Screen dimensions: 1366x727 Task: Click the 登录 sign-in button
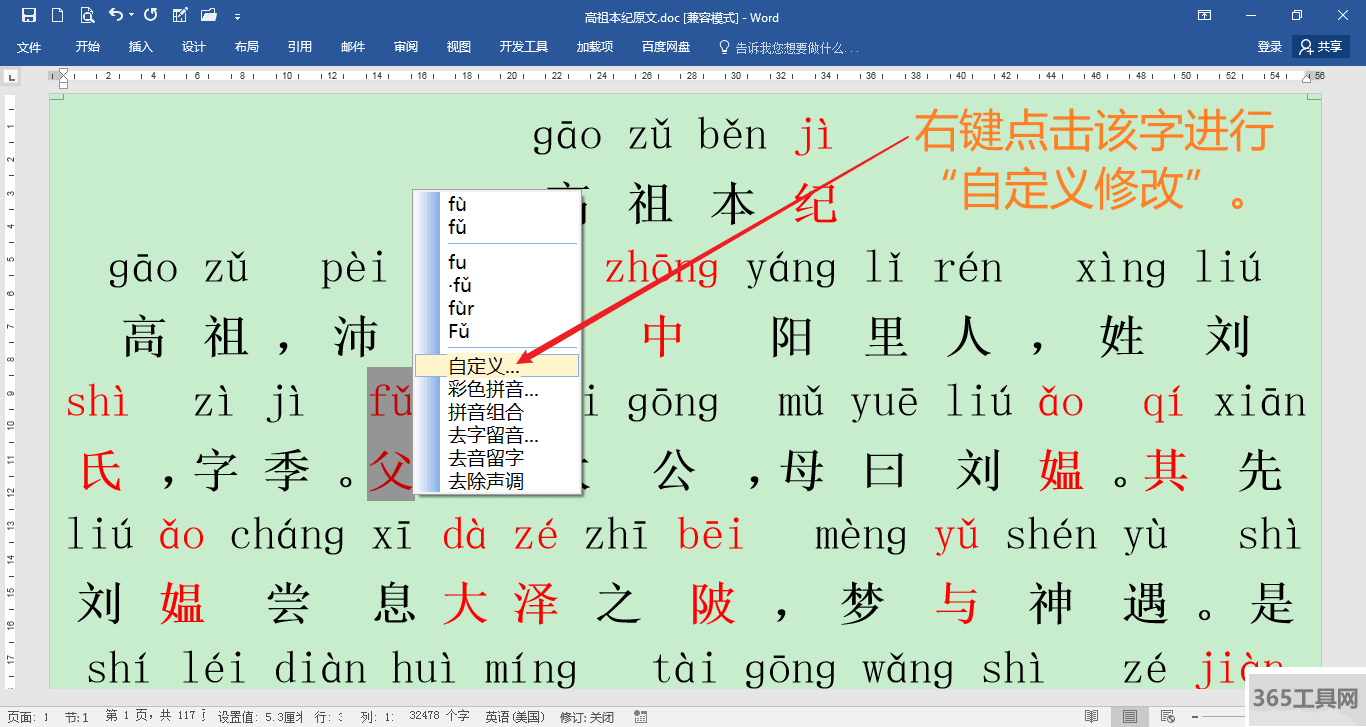click(1270, 47)
